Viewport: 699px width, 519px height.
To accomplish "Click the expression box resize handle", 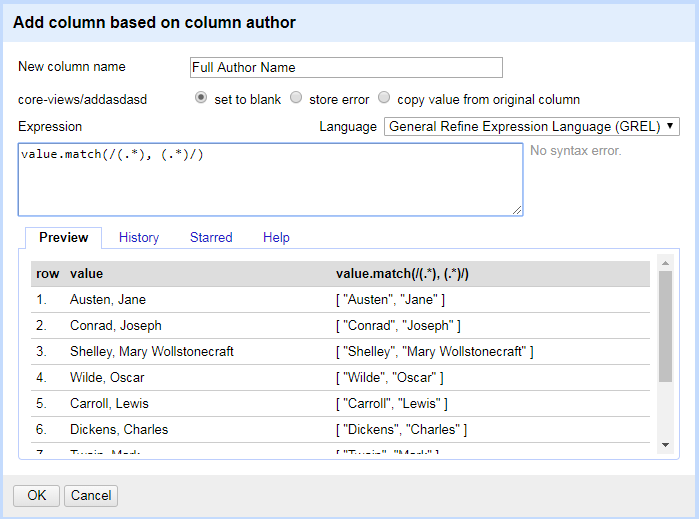I will tap(517, 210).
